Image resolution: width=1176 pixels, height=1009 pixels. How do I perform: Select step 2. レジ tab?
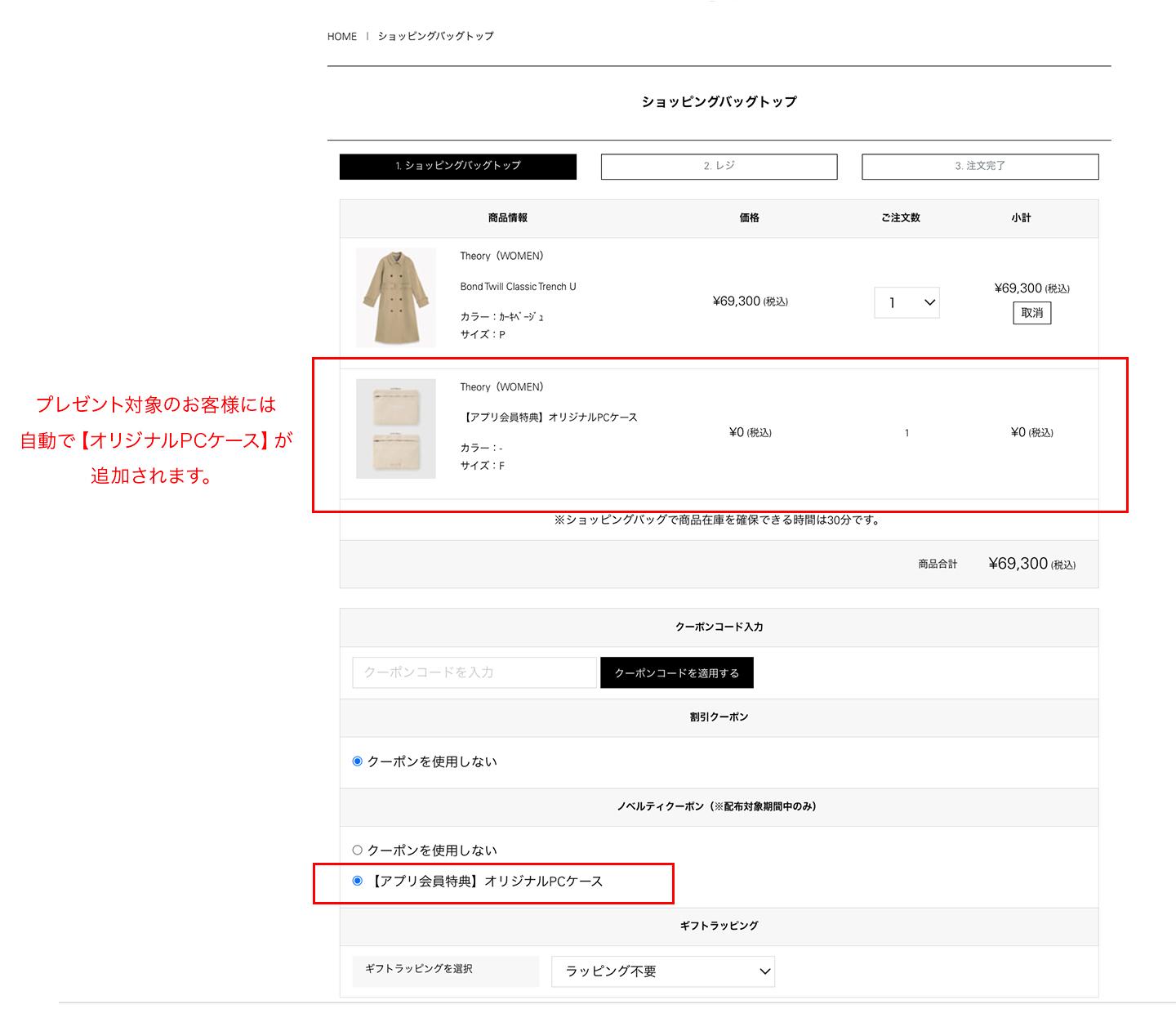pyautogui.click(x=719, y=166)
